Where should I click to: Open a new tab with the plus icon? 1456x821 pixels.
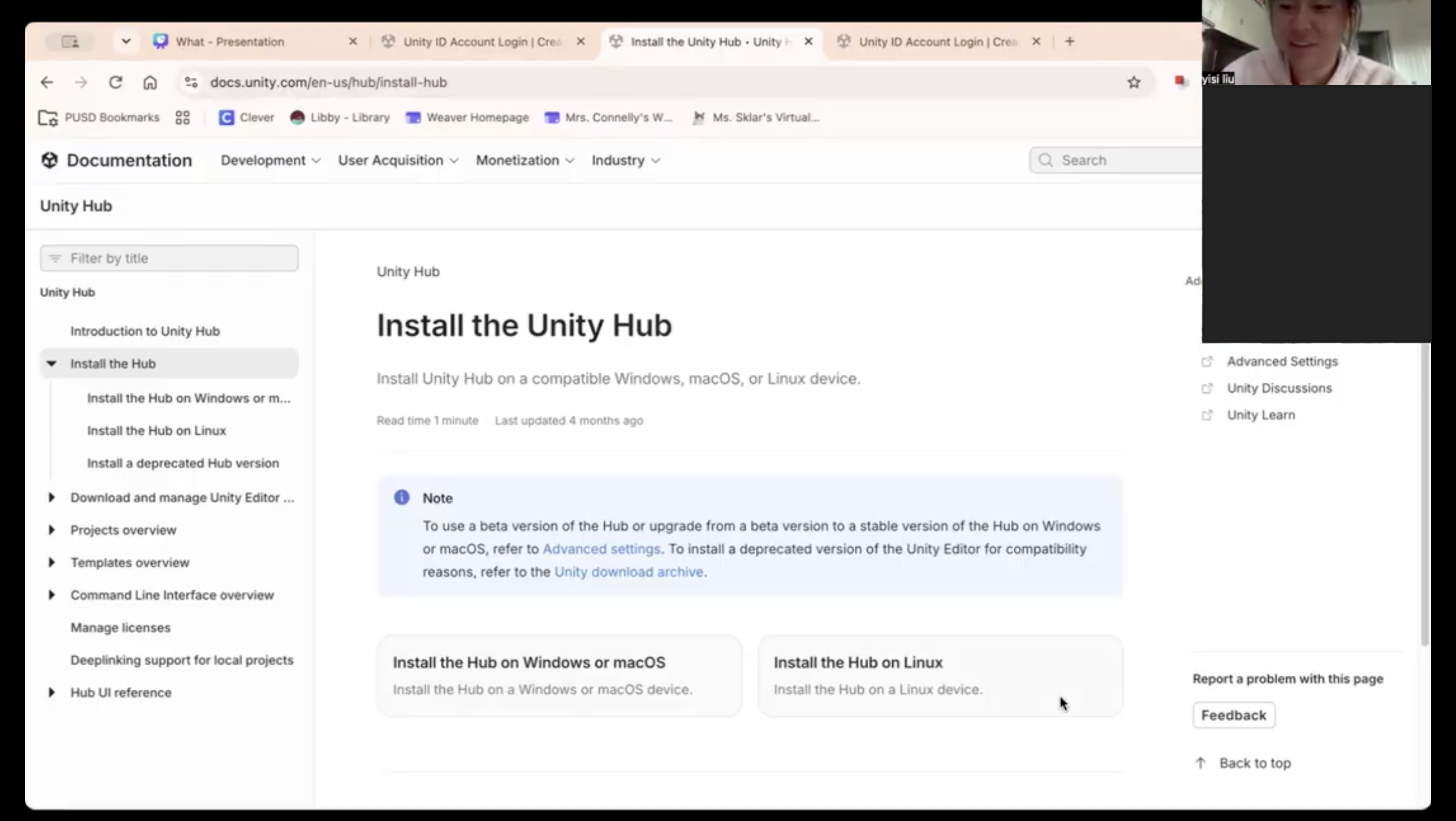1069,41
